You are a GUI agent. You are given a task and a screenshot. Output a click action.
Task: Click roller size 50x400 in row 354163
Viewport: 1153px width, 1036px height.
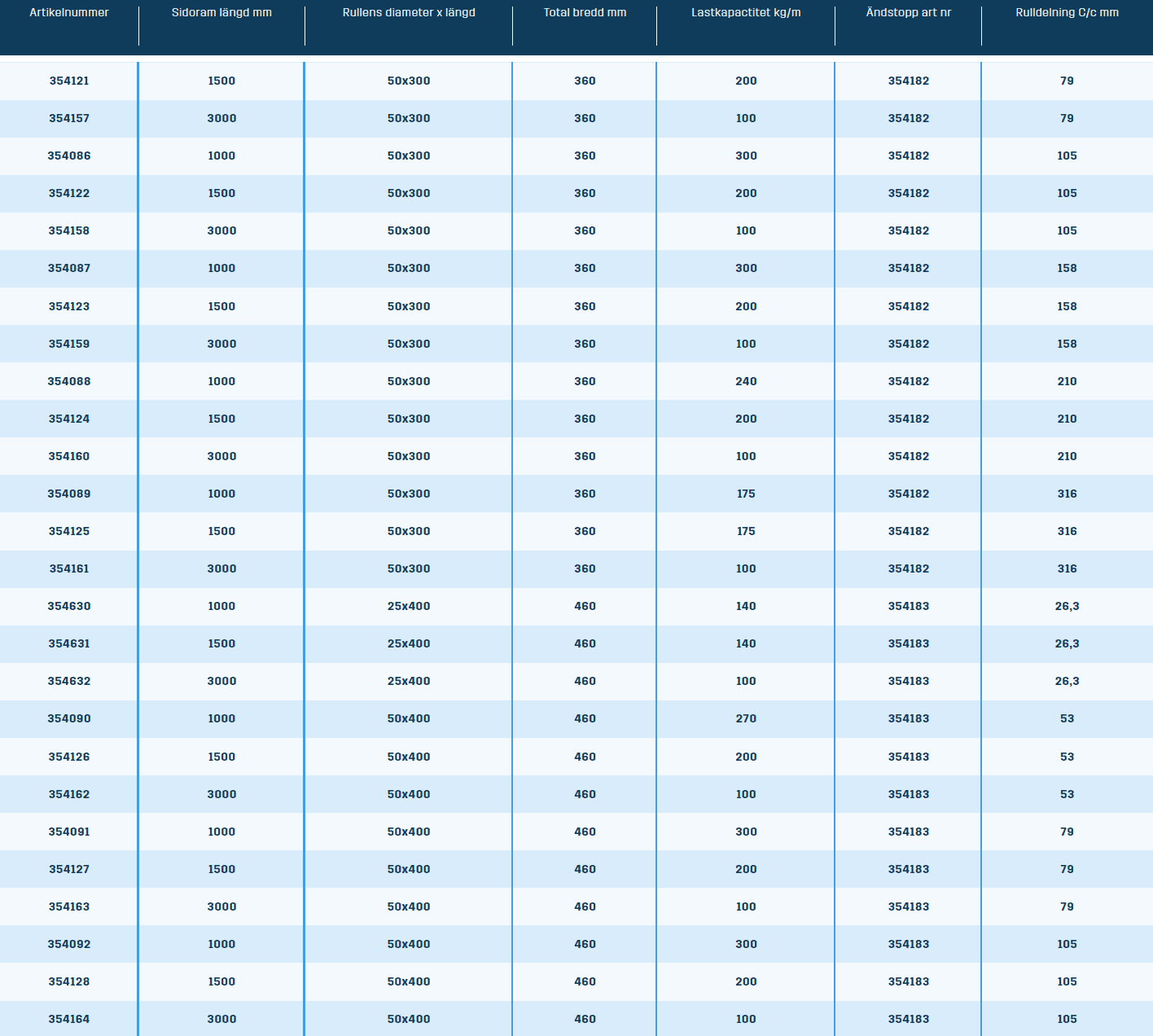409,907
